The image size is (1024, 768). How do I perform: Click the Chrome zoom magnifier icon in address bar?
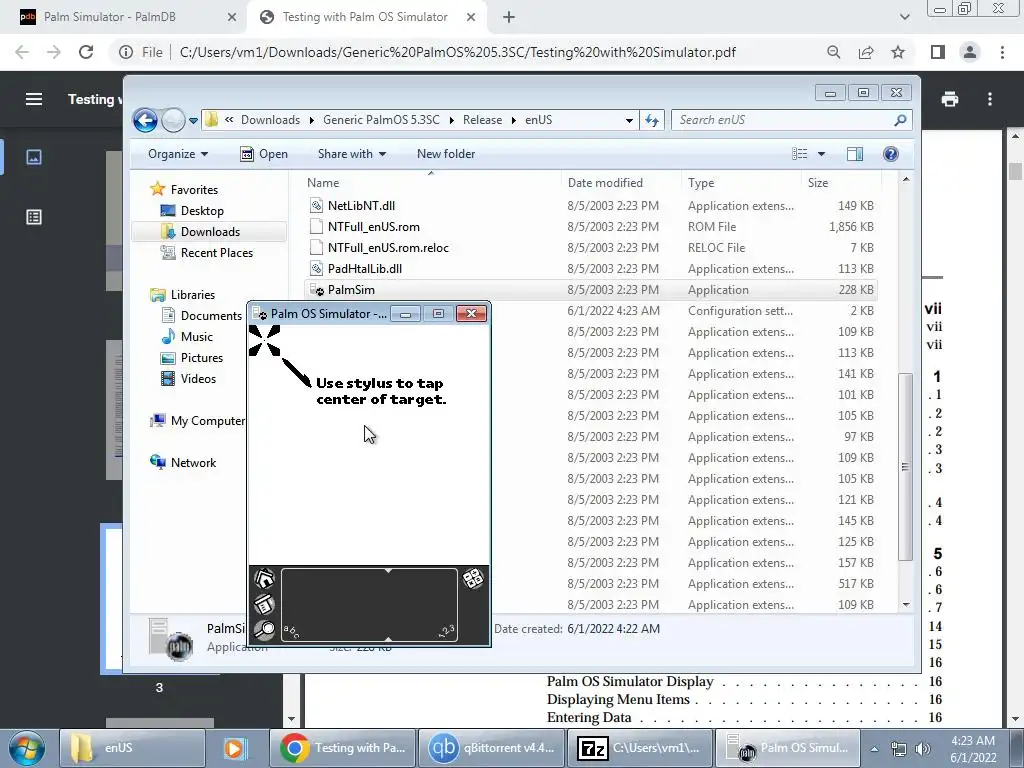[834, 52]
